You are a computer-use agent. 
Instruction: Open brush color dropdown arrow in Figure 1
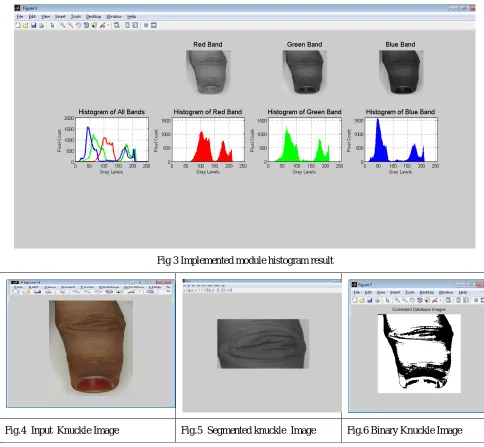click(108, 25)
